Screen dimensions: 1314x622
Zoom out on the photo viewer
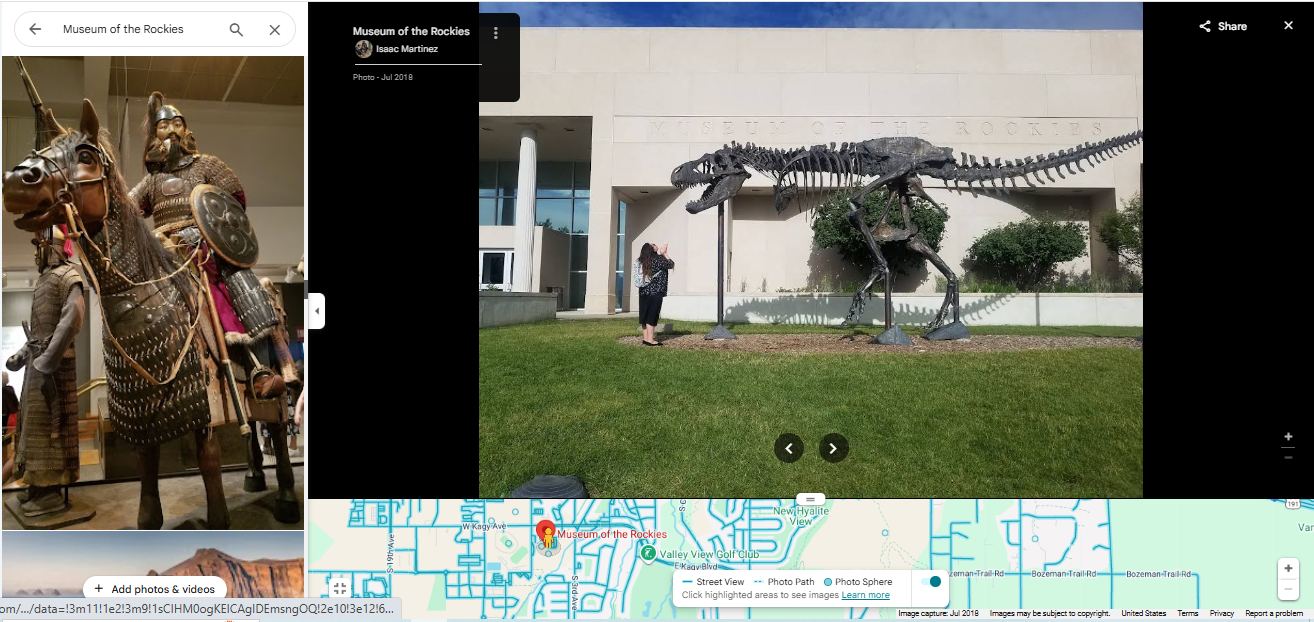tap(1288, 456)
